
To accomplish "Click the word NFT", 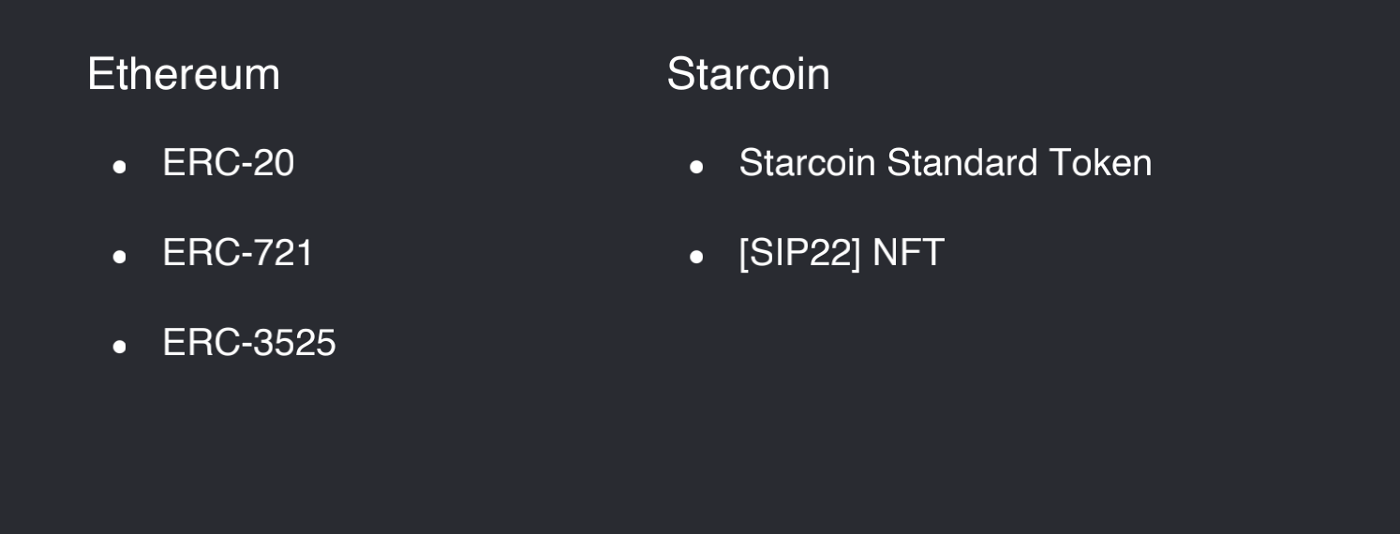I will point(908,252).
